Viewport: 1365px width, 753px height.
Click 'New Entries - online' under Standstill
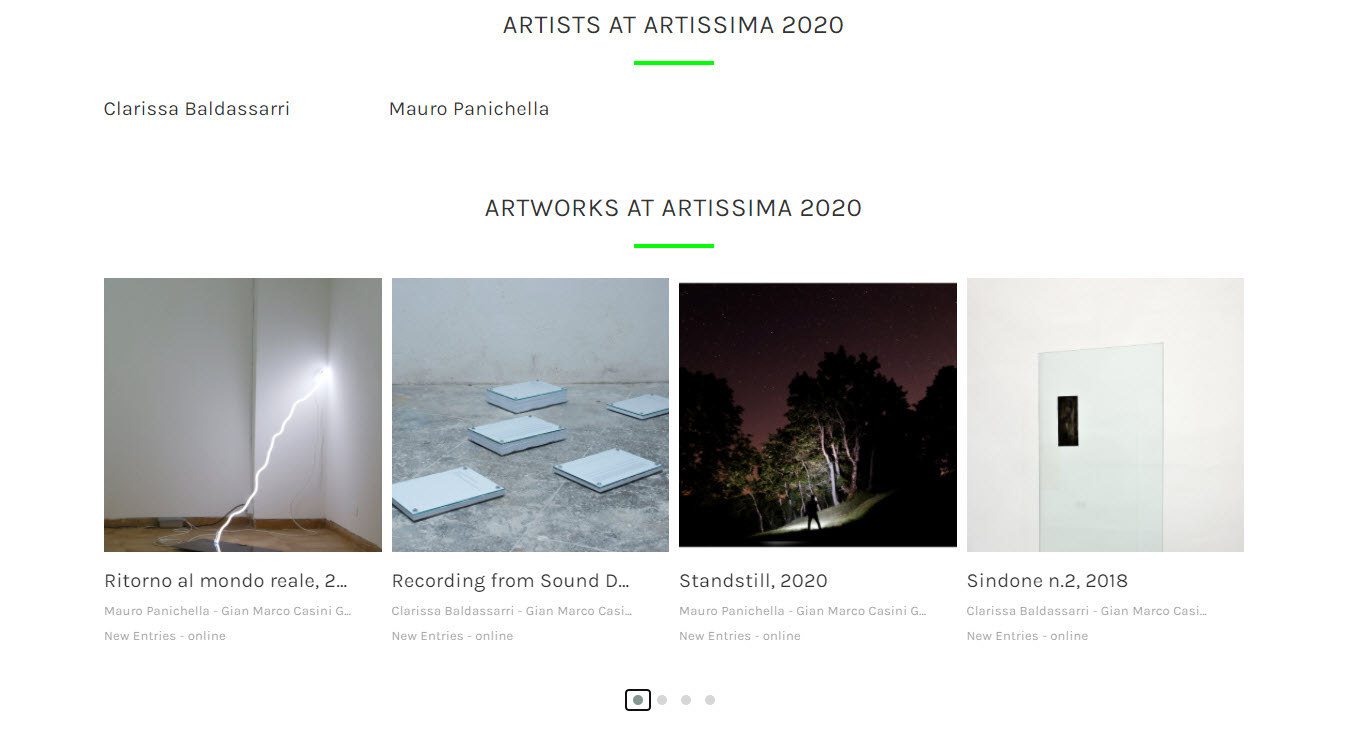(740, 636)
